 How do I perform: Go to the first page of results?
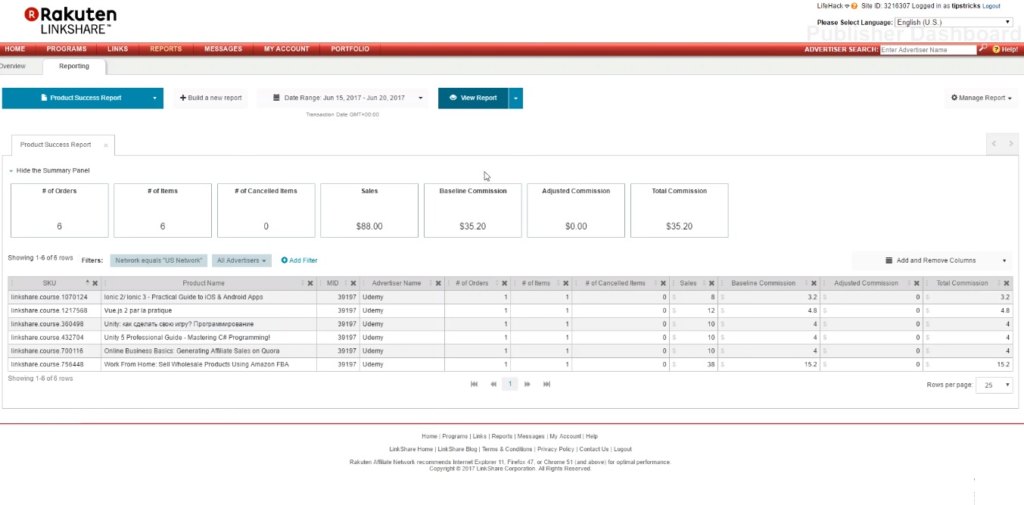(x=474, y=384)
